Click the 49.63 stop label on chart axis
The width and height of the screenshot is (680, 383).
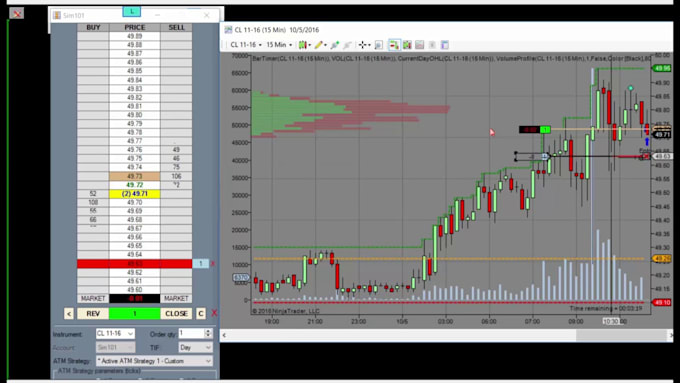(662, 156)
